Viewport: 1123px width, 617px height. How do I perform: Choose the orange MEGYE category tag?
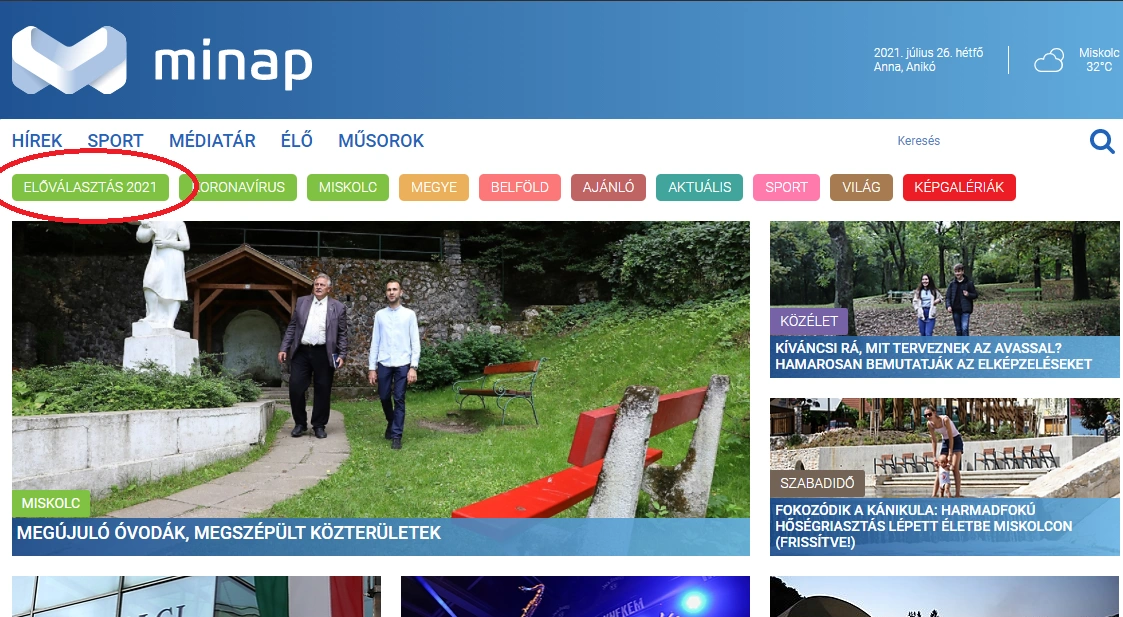[433, 187]
